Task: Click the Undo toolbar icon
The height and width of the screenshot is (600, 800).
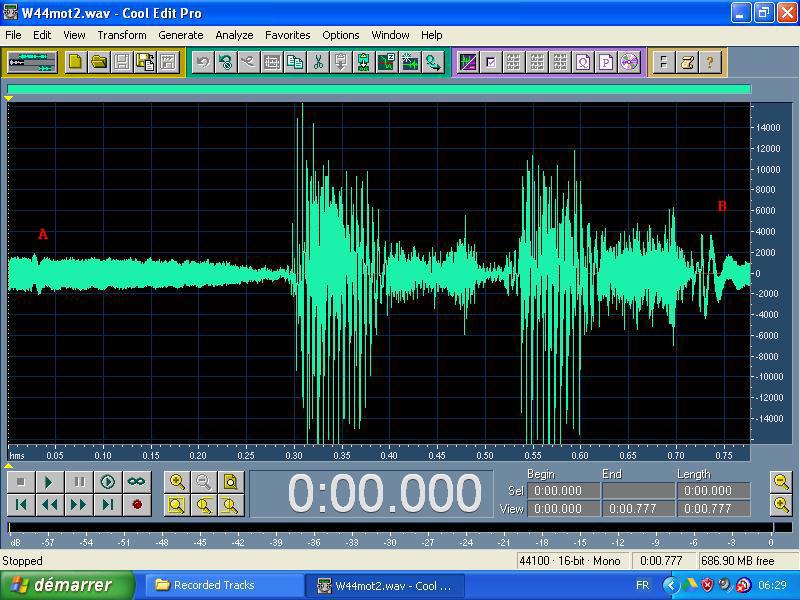Action: coord(203,62)
